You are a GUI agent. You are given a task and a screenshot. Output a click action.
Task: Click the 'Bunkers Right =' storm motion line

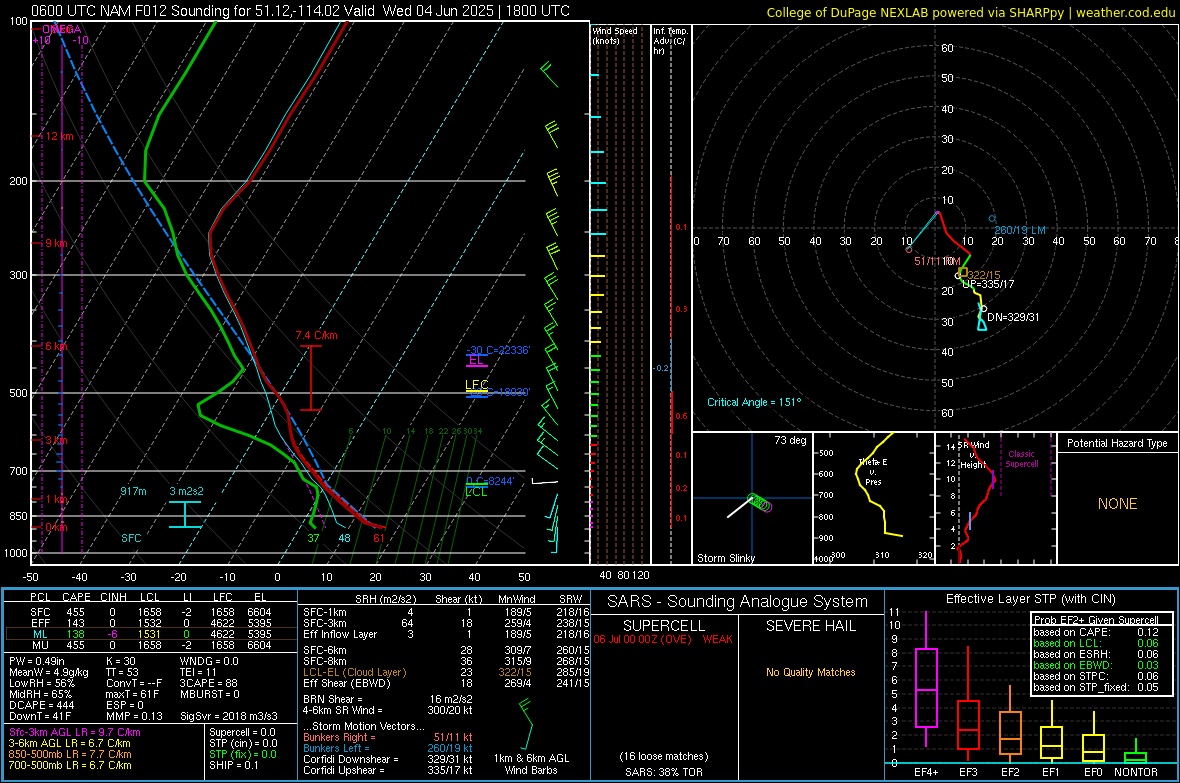pos(388,737)
